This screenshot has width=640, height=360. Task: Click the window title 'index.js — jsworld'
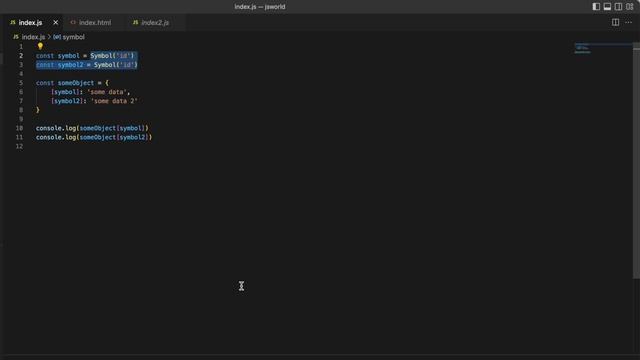(260, 7)
